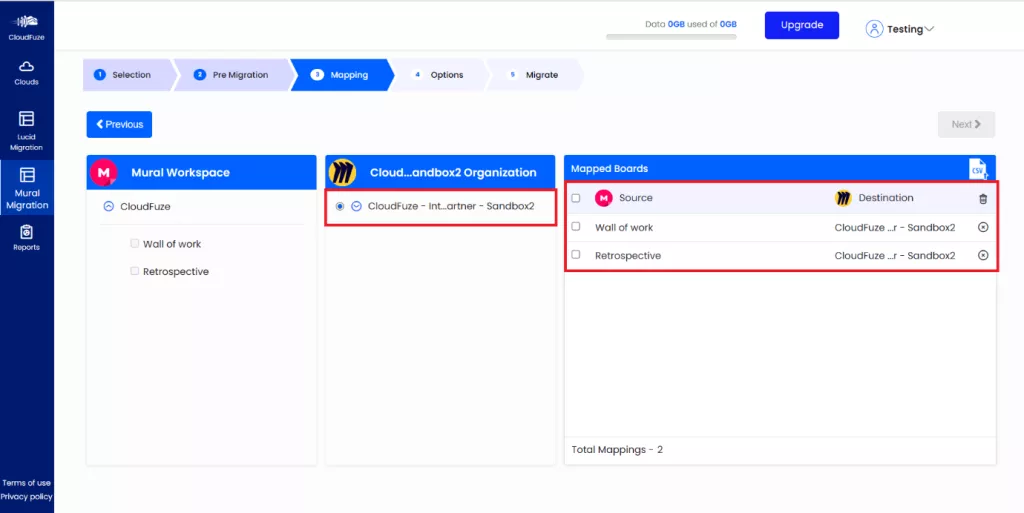This screenshot has height=513, width=1024.
Task: Click the Cloud...andbox2 Organization panel title
Action: tap(453, 173)
